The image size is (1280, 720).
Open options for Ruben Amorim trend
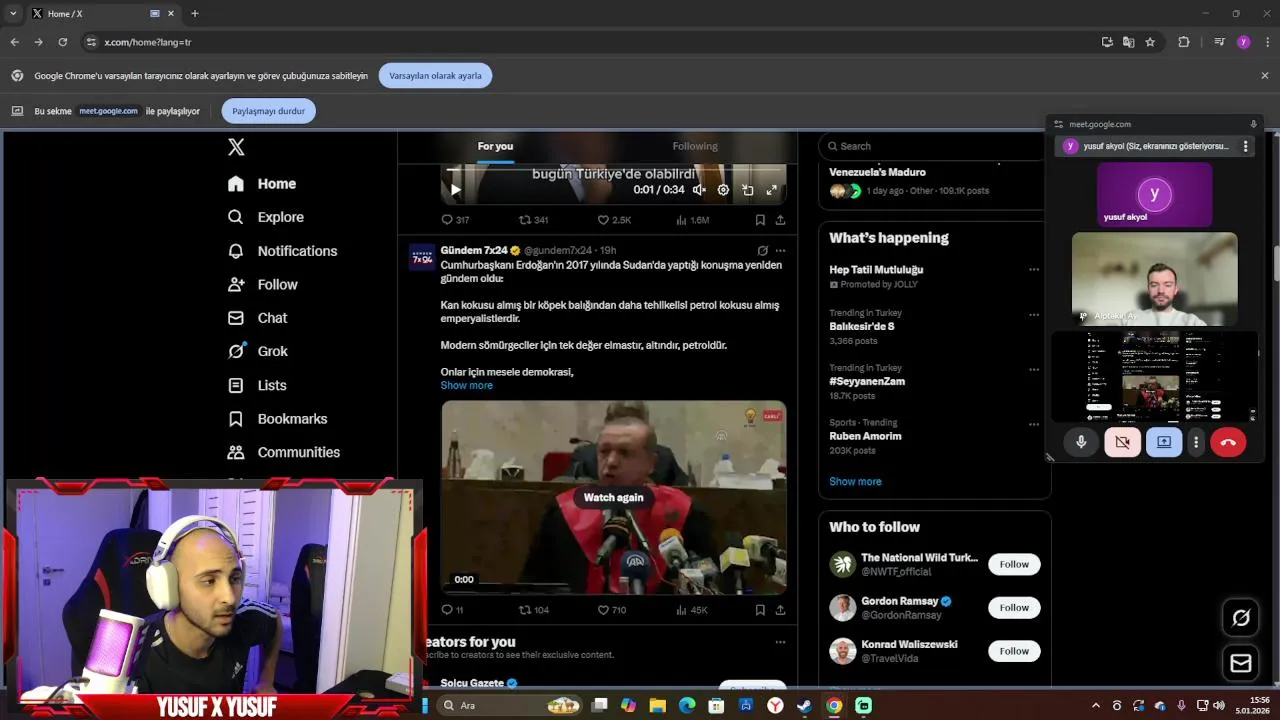click(1034, 424)
